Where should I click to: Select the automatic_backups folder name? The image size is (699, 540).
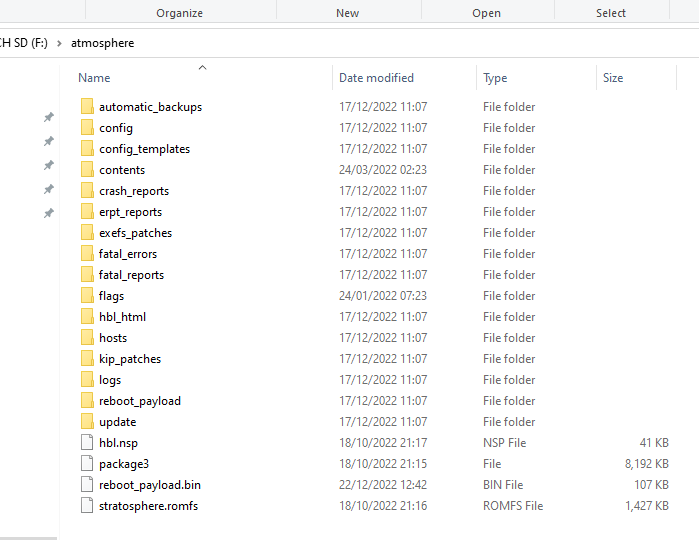click(x=150, y=107)
